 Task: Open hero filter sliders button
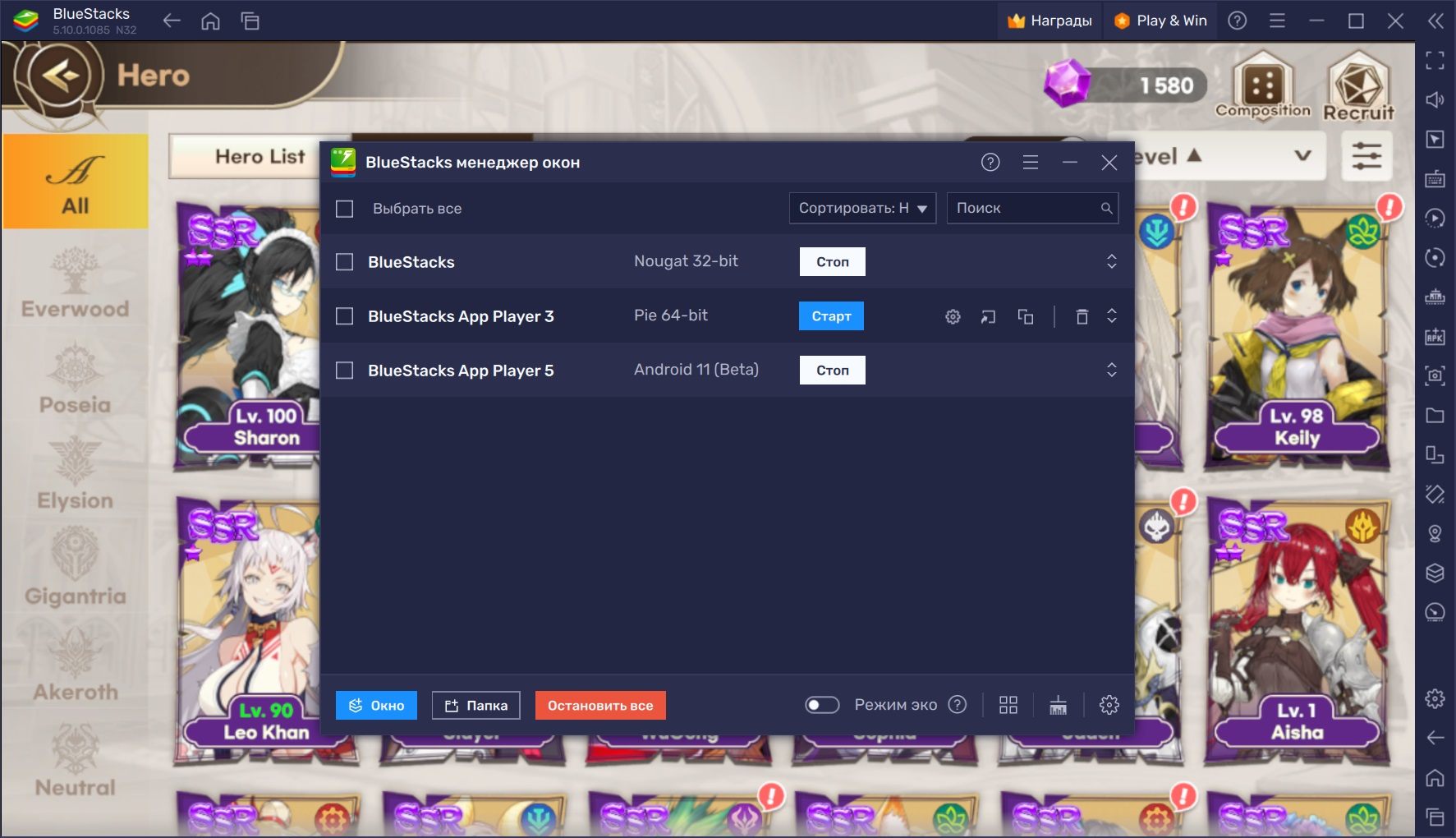coord(1366,155)
